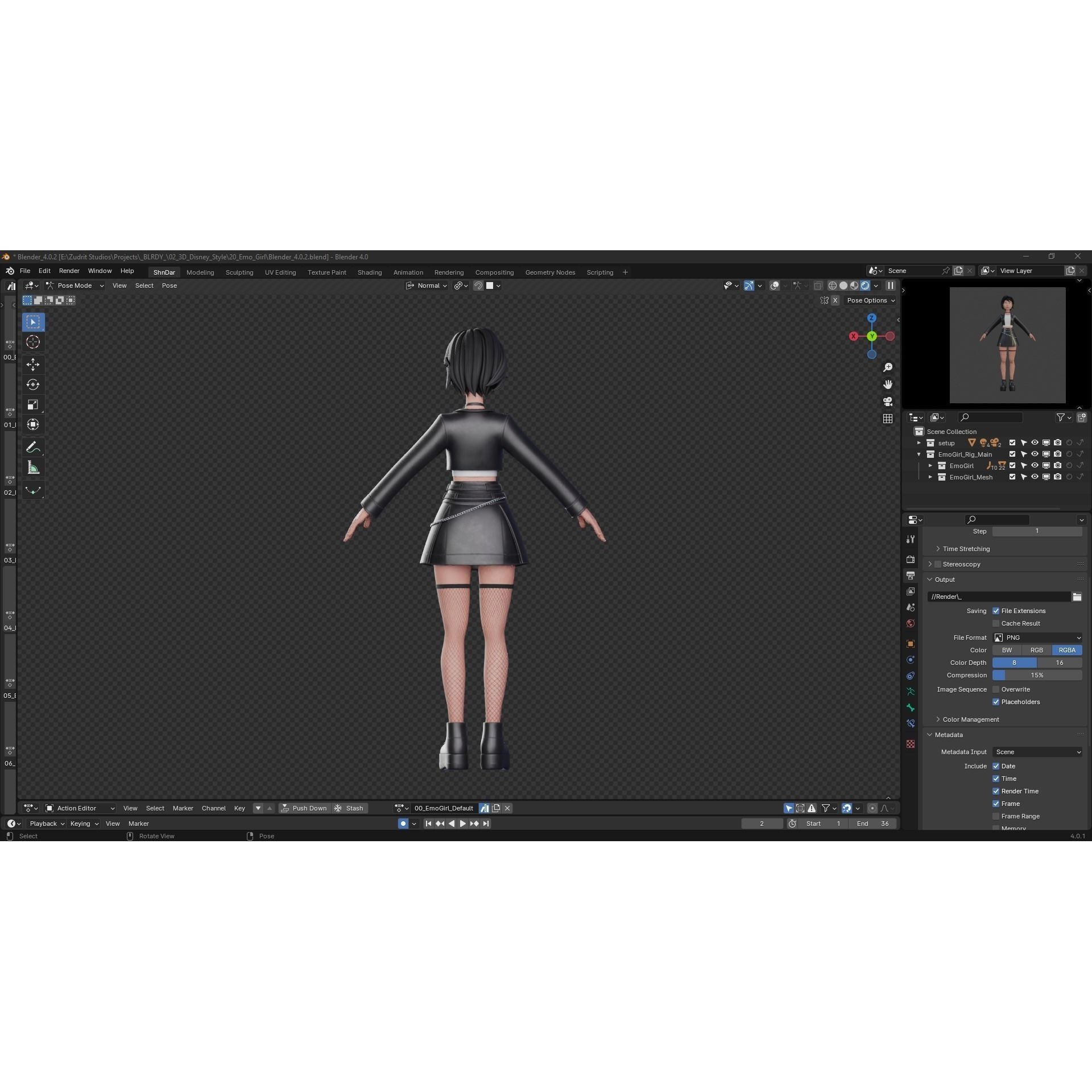Click the Push Down action button
The height and width of the screenshot is (1092, 1092).
pos(305,808)
